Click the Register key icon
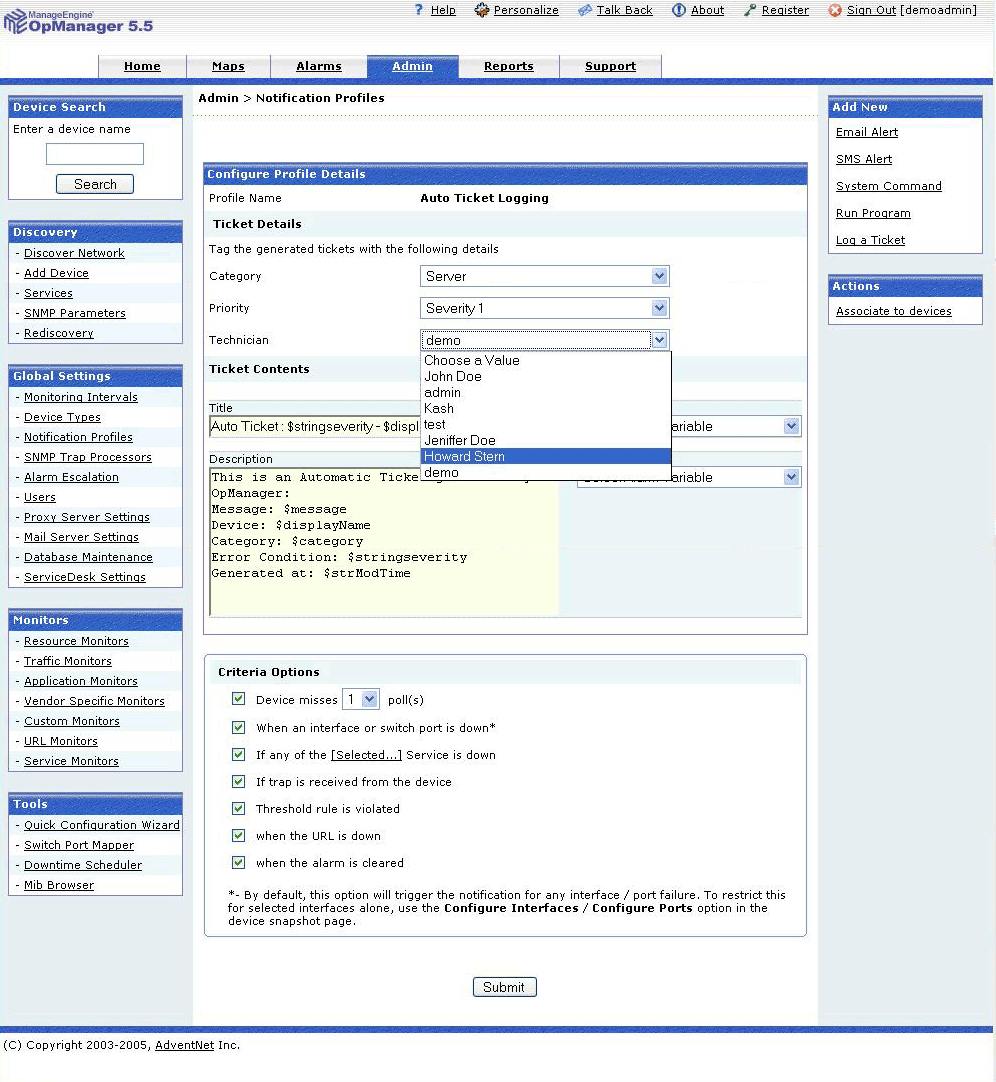The image size is (996, 1082). (x=750, y=10)
